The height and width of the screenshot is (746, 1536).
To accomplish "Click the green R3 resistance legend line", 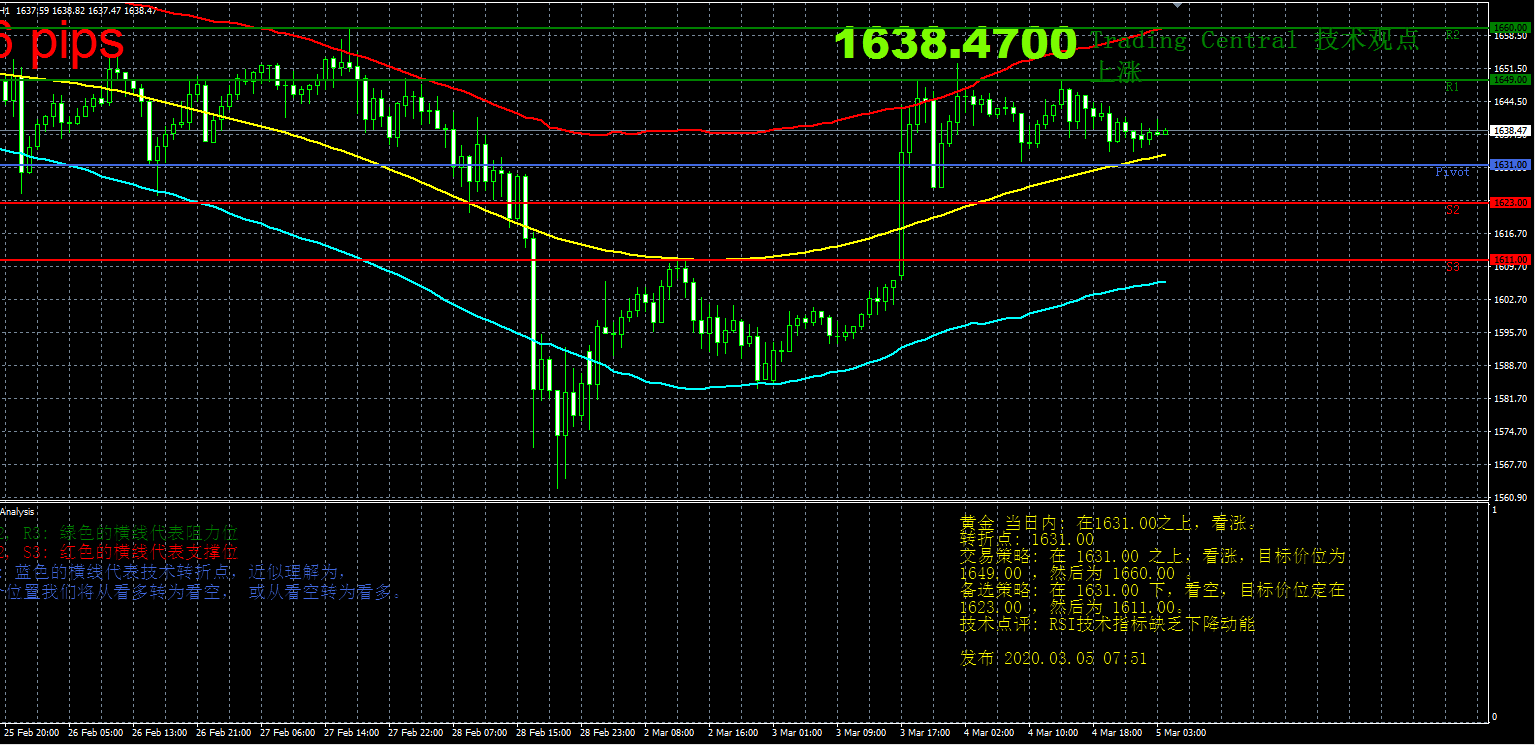I will [120, 533].
